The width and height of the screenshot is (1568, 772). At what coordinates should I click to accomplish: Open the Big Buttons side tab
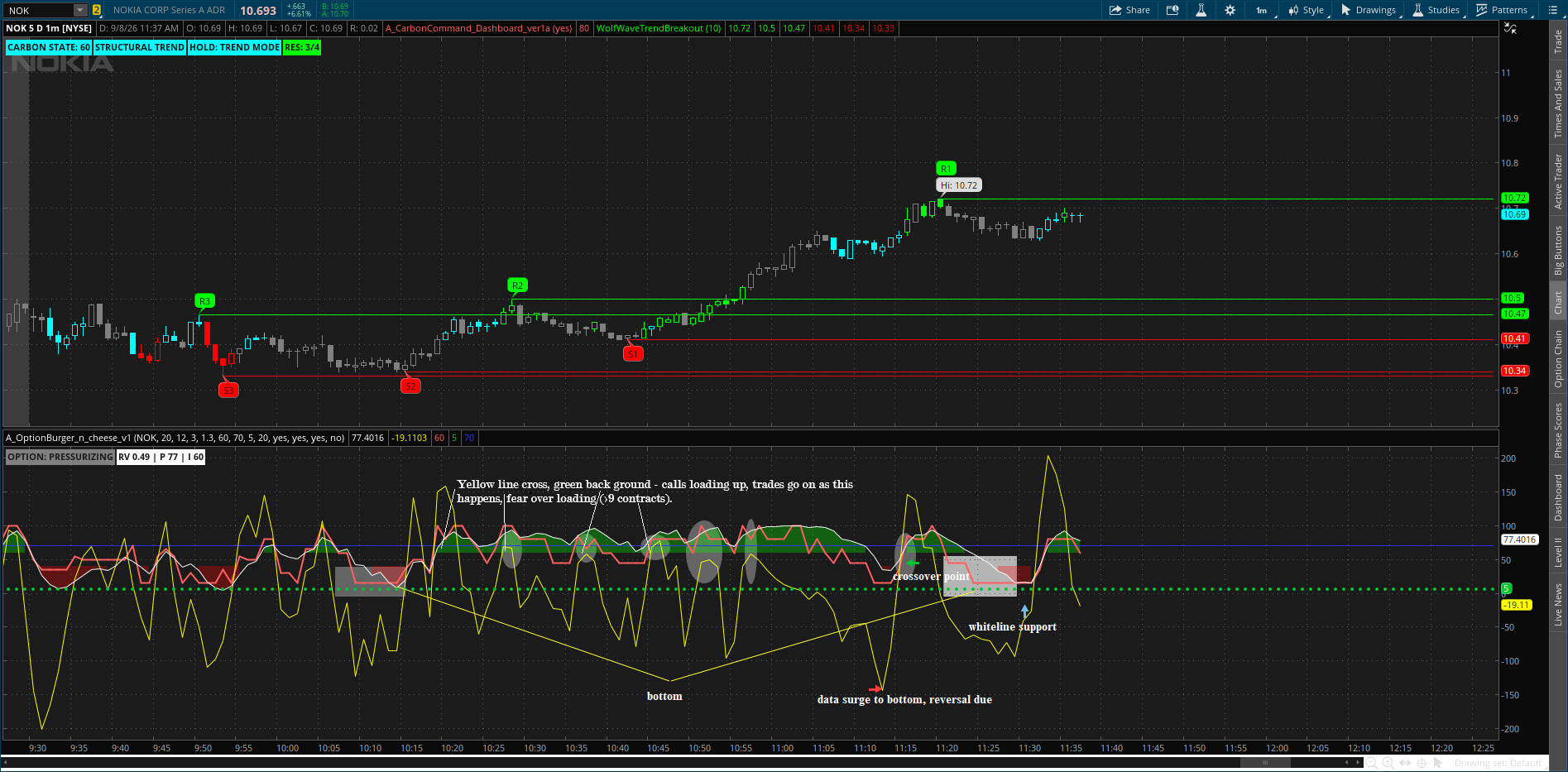pyautogui.click(x=1558, y=251)
